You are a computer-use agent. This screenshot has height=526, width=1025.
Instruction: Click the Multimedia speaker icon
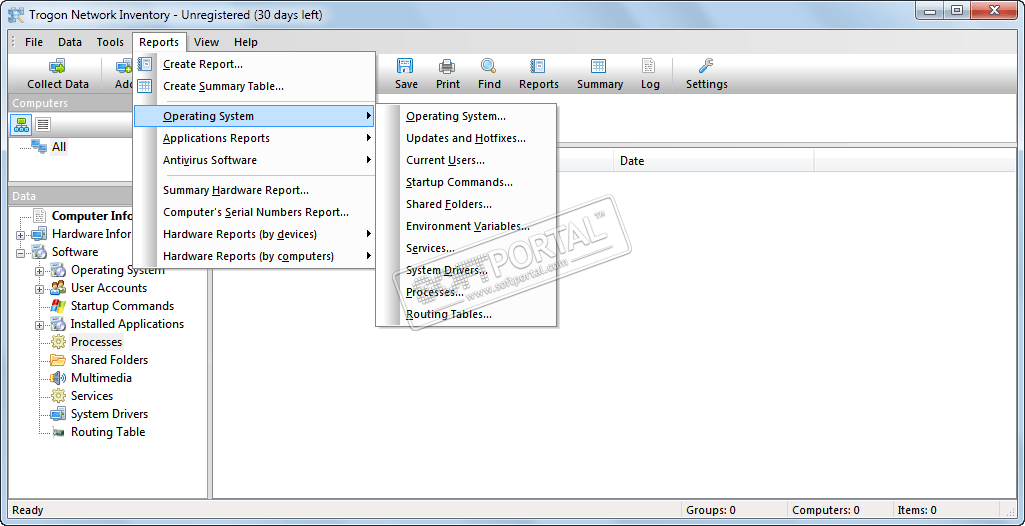[58, 378]
